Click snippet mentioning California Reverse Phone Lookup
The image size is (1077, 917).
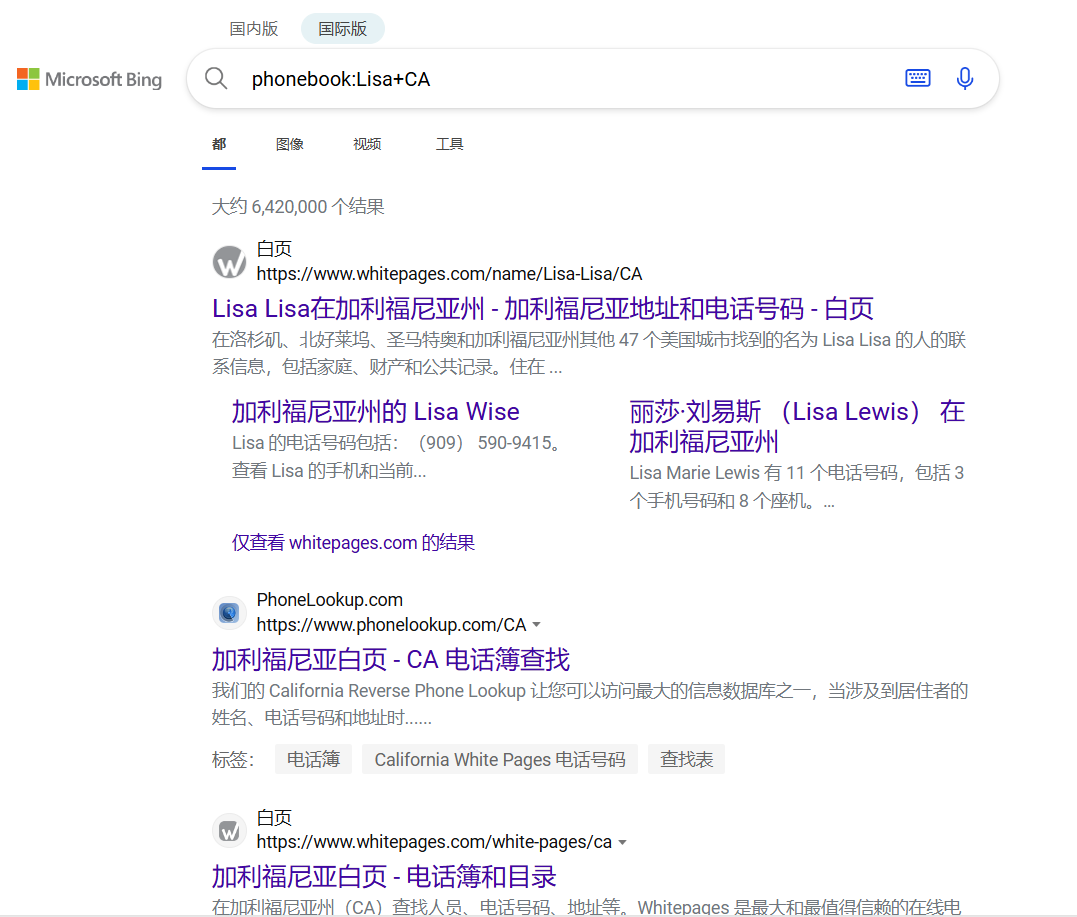point(590,705)
